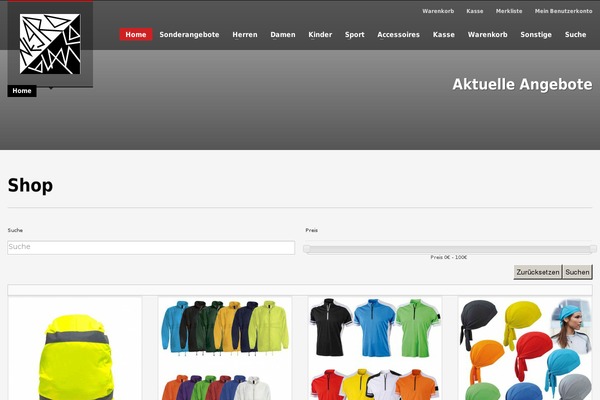Open the Damen category menu

tap(283, 34)
